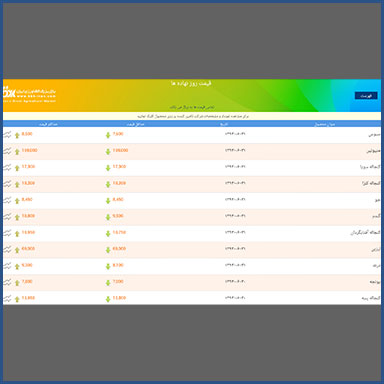The width and height of the screenshot is (384, 384).
Task: Click the up arrow beside 9,300
Action: pyautogui.click(x=17, y=266)
